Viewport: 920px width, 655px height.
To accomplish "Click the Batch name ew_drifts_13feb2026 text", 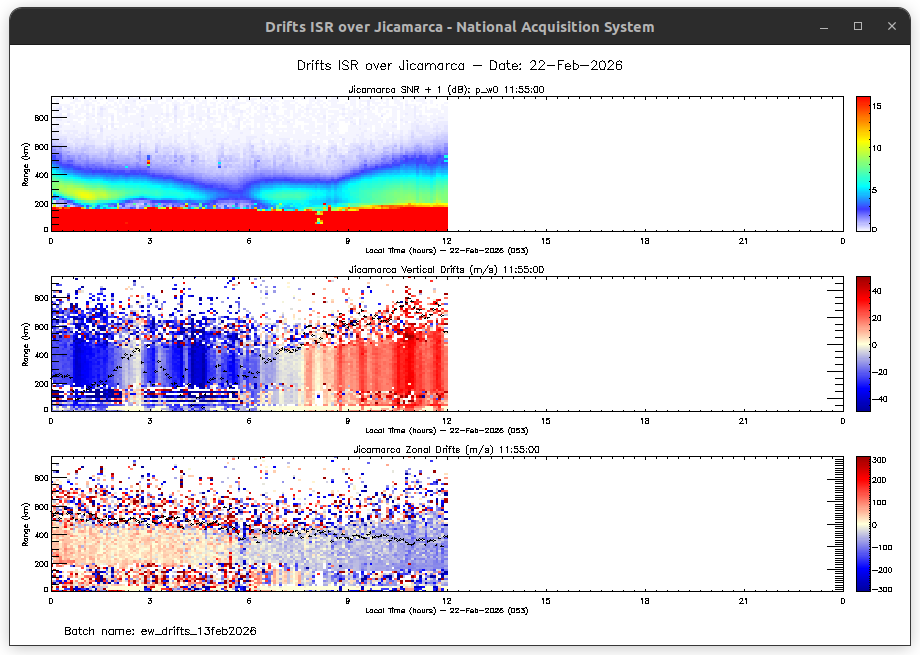I will point(160,631).
